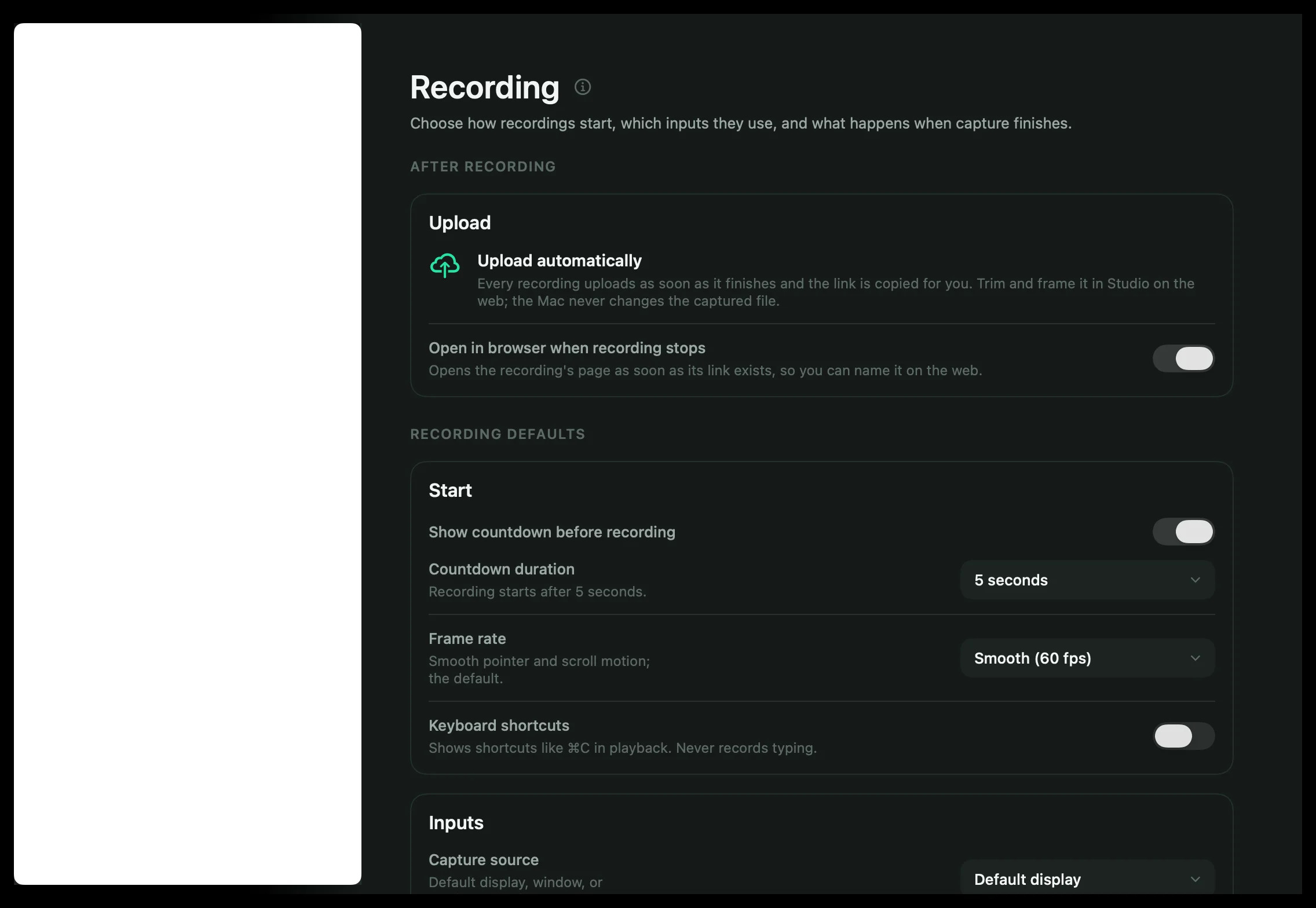
Task: Open the Countdown duration 5 seconds dropdown
Action: point(1087,580)
